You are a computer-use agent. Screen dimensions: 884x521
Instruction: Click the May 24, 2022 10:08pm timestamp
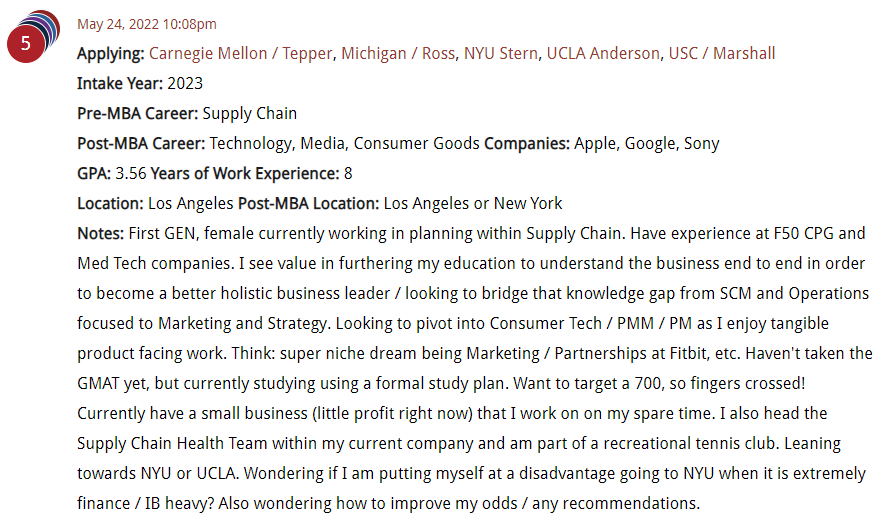146,24
